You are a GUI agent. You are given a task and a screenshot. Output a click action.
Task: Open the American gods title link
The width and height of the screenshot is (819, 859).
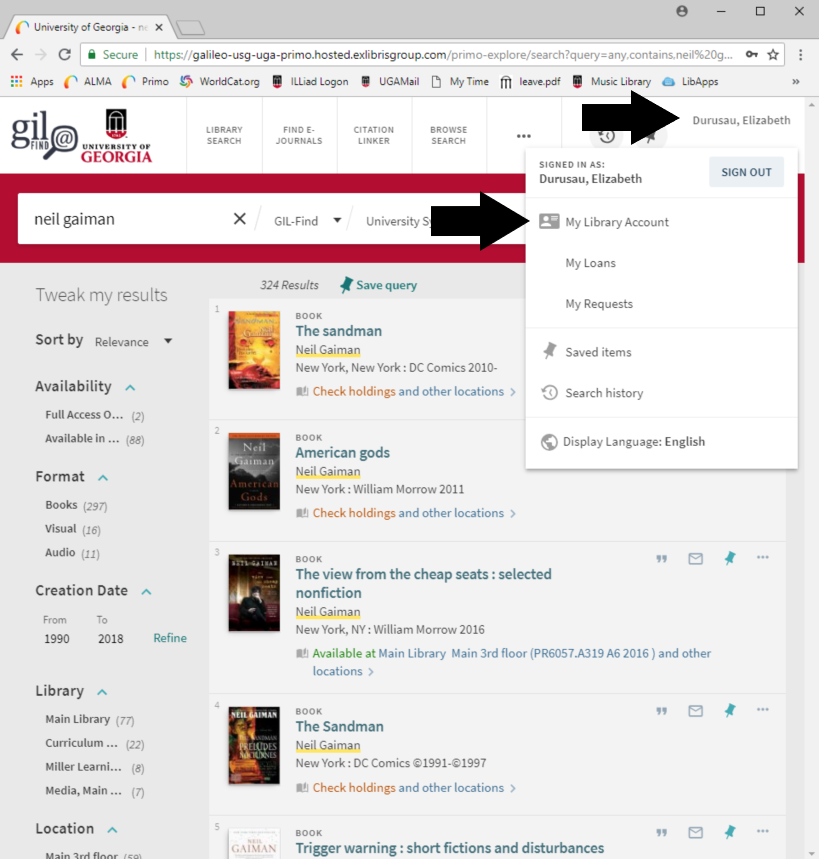tap(342, 453)
